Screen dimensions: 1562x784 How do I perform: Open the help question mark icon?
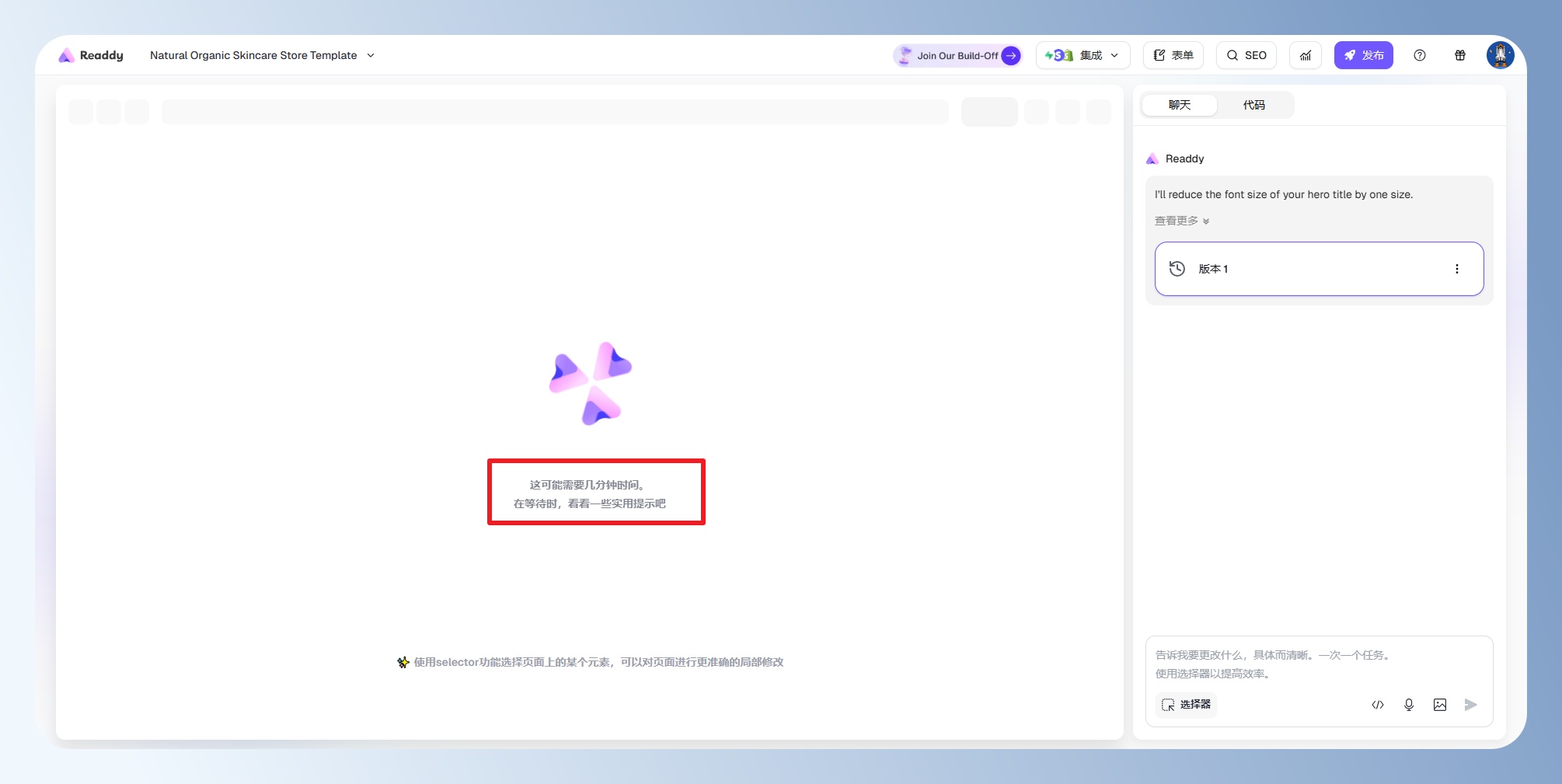[x=1419, y=55]
